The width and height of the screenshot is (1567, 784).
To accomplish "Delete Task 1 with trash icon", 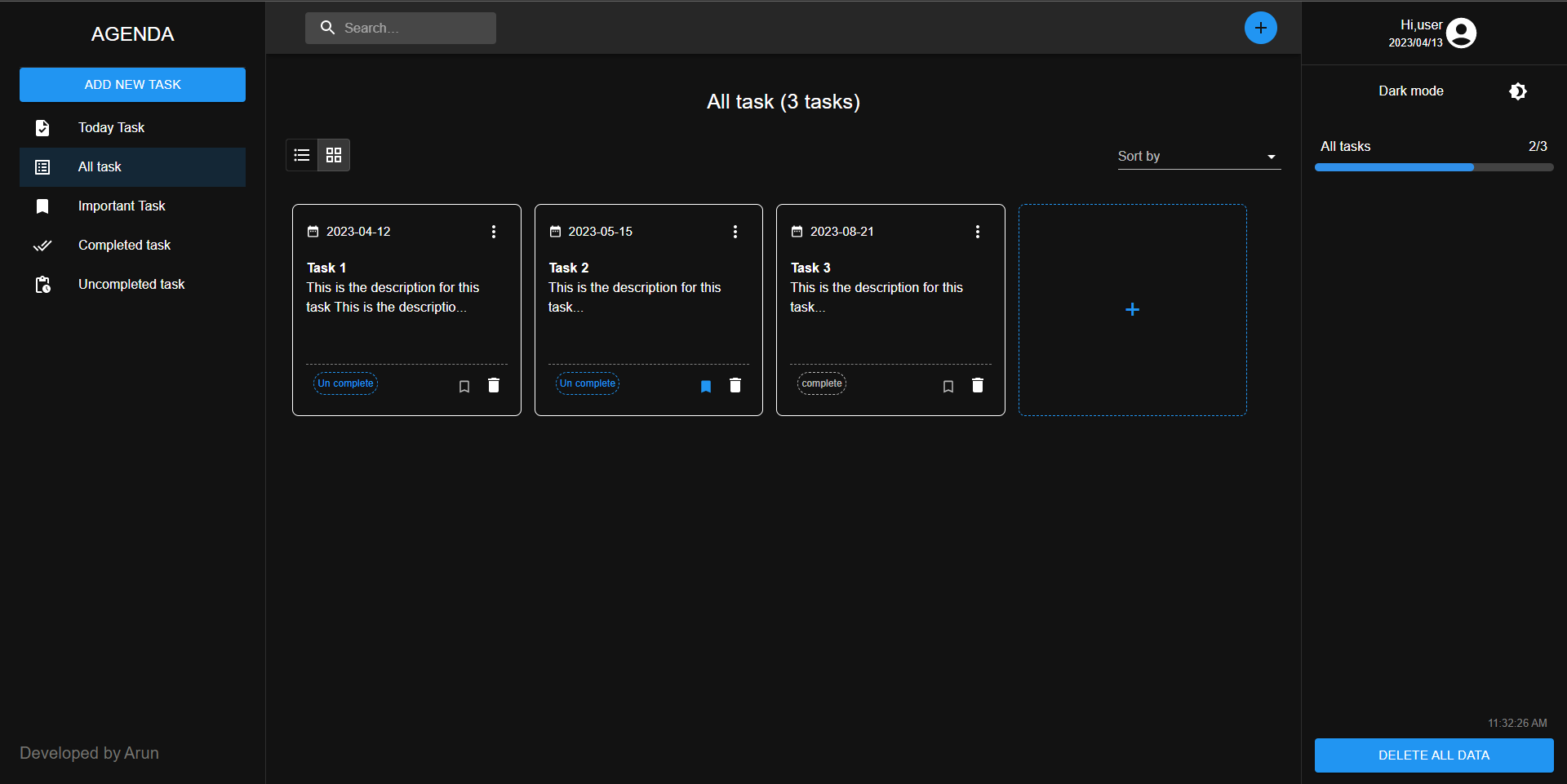I will coord(494,385).
